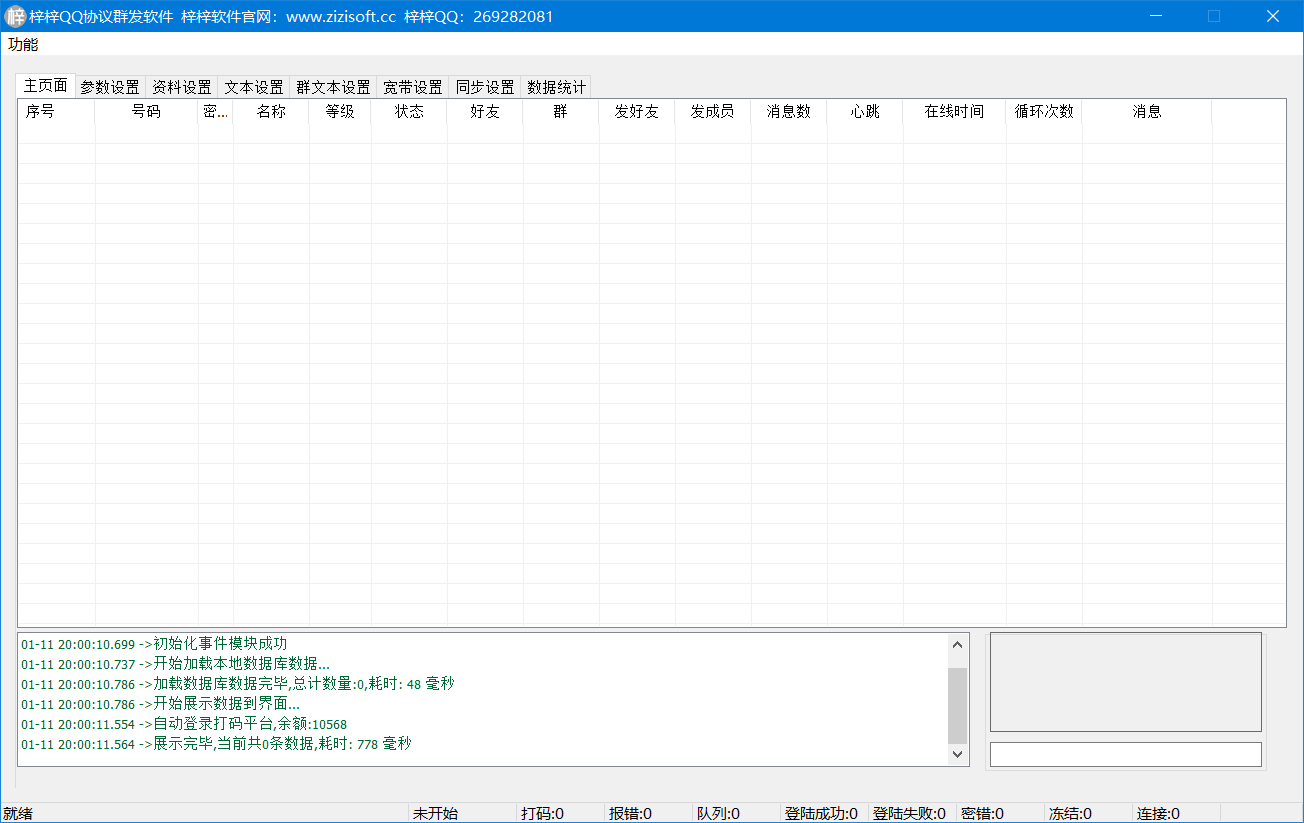
Task: Switch to the 参数设置 tab
Action: pyautogui.click(x=110, y=87)
